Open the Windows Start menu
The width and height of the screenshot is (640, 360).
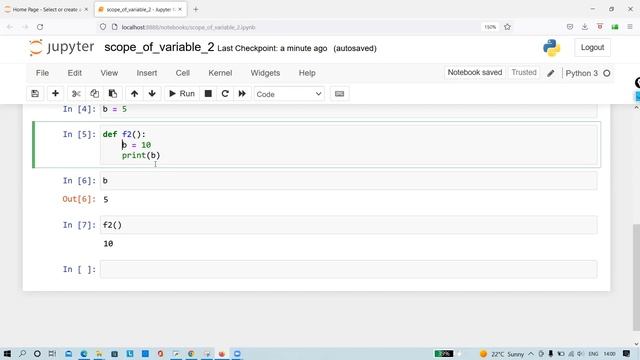[x=7, y=353]
